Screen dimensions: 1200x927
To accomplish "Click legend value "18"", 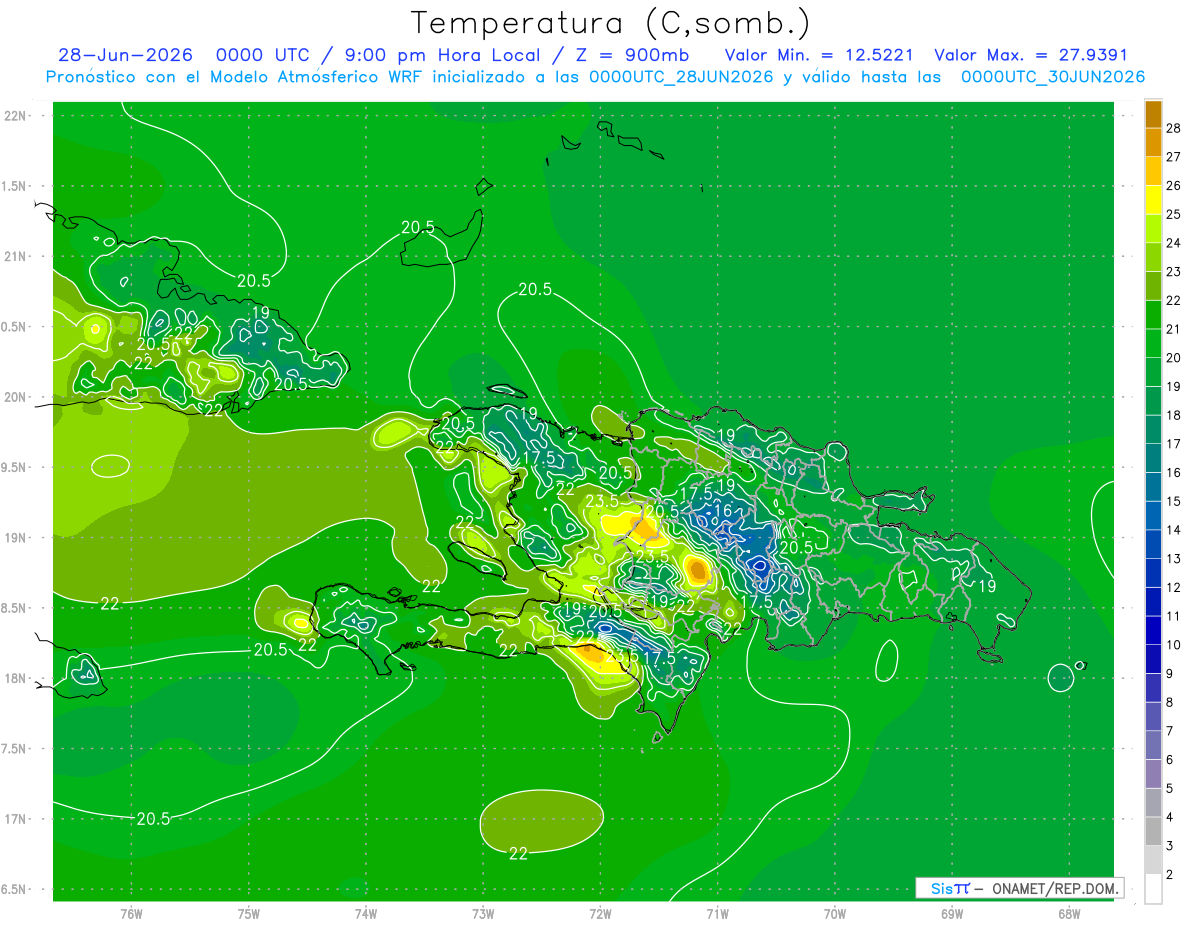I will pyautogui.click(x=1174, y=415).
